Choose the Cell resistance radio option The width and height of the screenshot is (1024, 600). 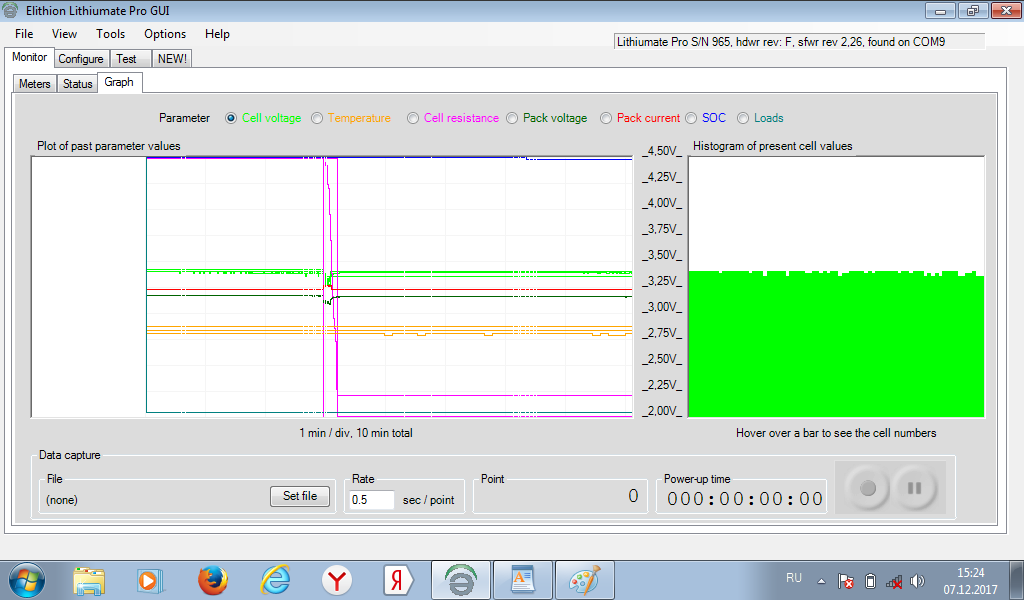(x=413, y=118)
